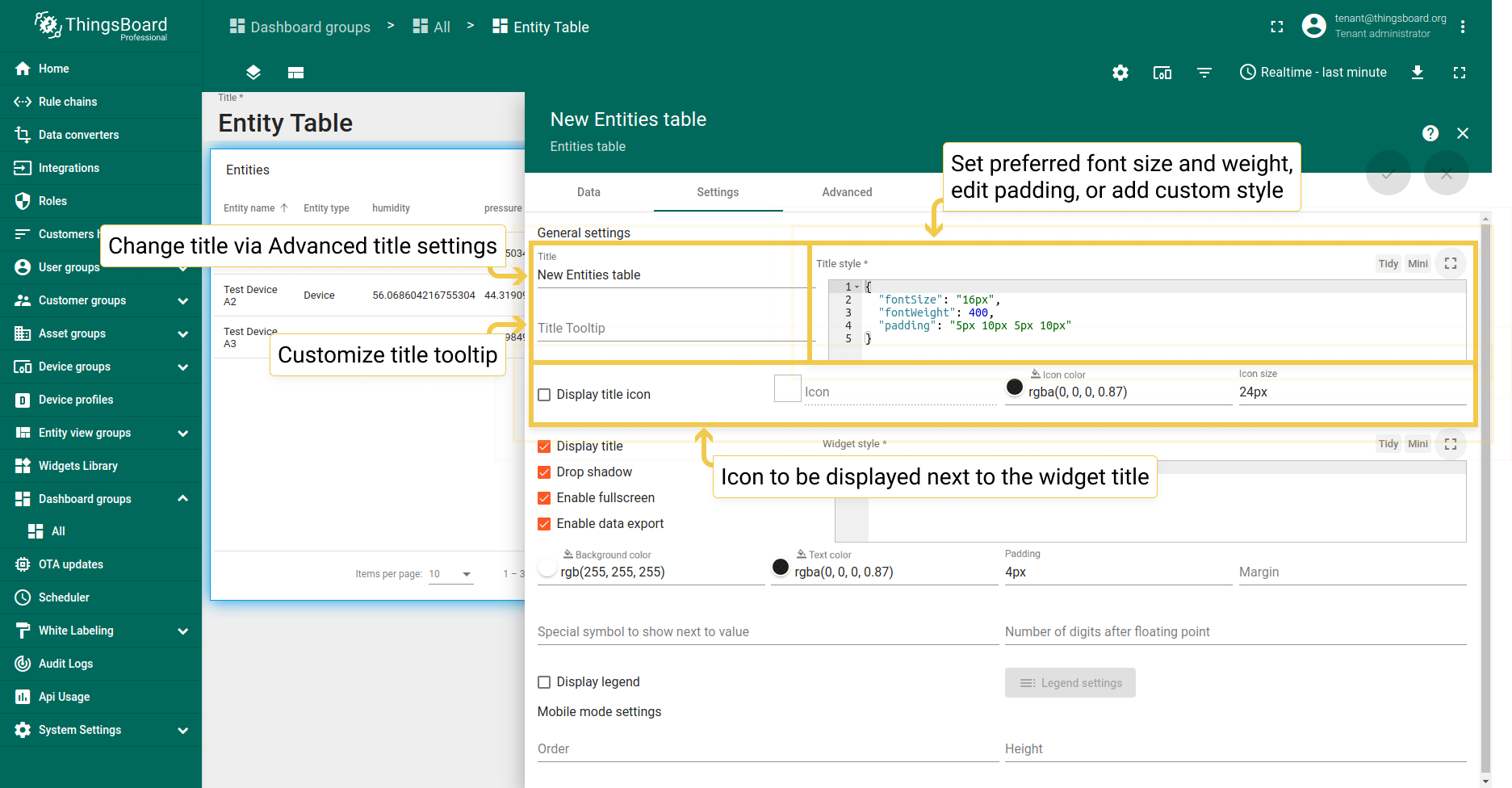Open the user account avatar
1512x788 pixels.
click(1314, 26)
